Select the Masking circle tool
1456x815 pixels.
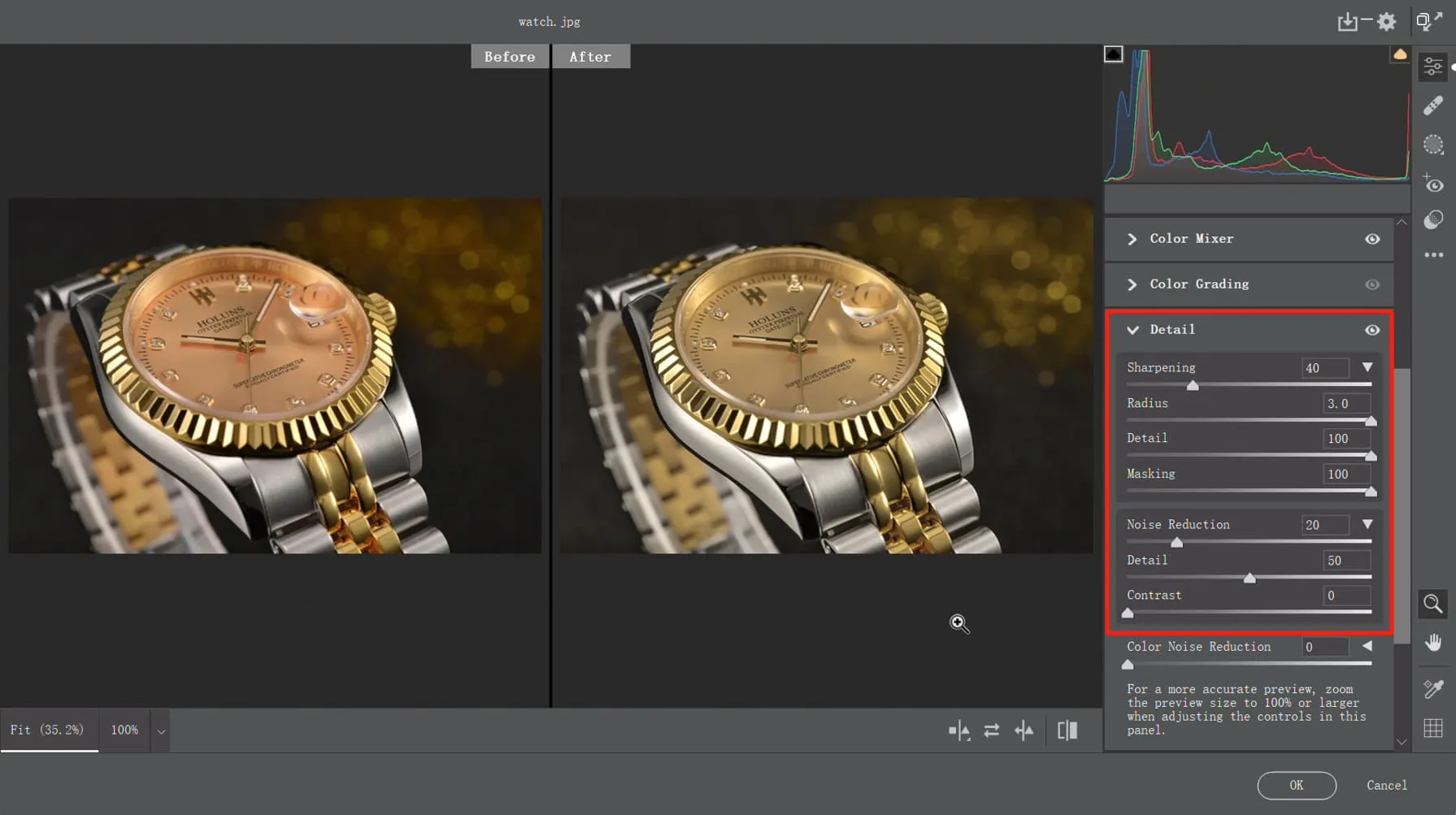click(1433, 145)
